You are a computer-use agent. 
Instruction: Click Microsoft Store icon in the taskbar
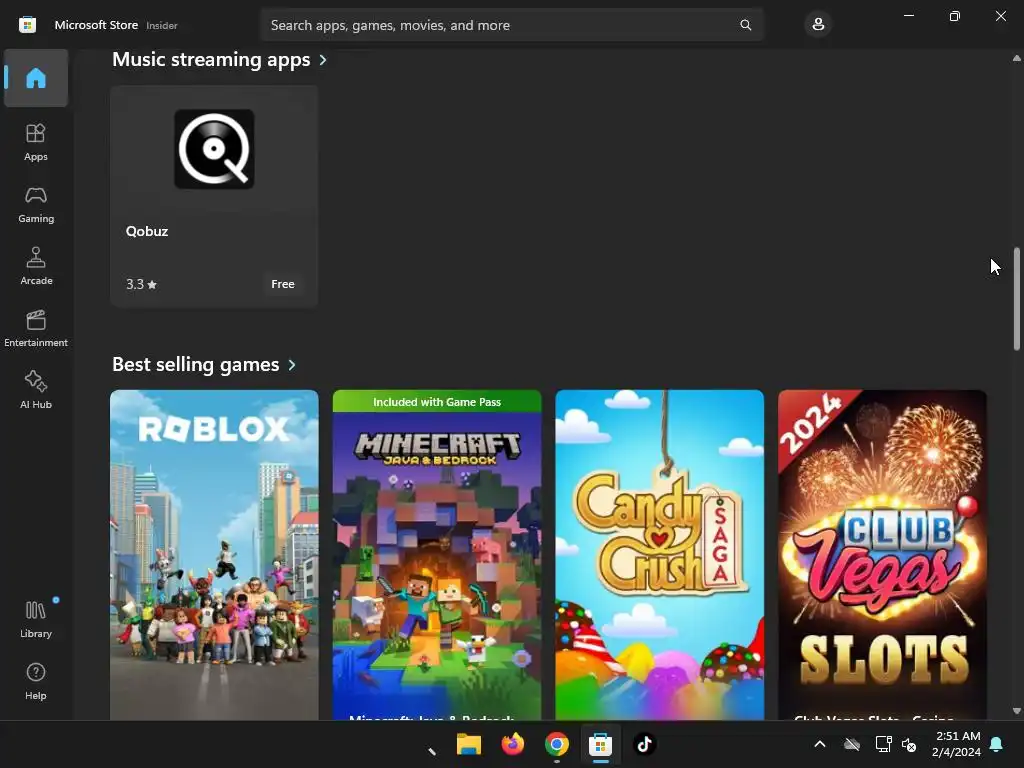click(x=600, y=744)
